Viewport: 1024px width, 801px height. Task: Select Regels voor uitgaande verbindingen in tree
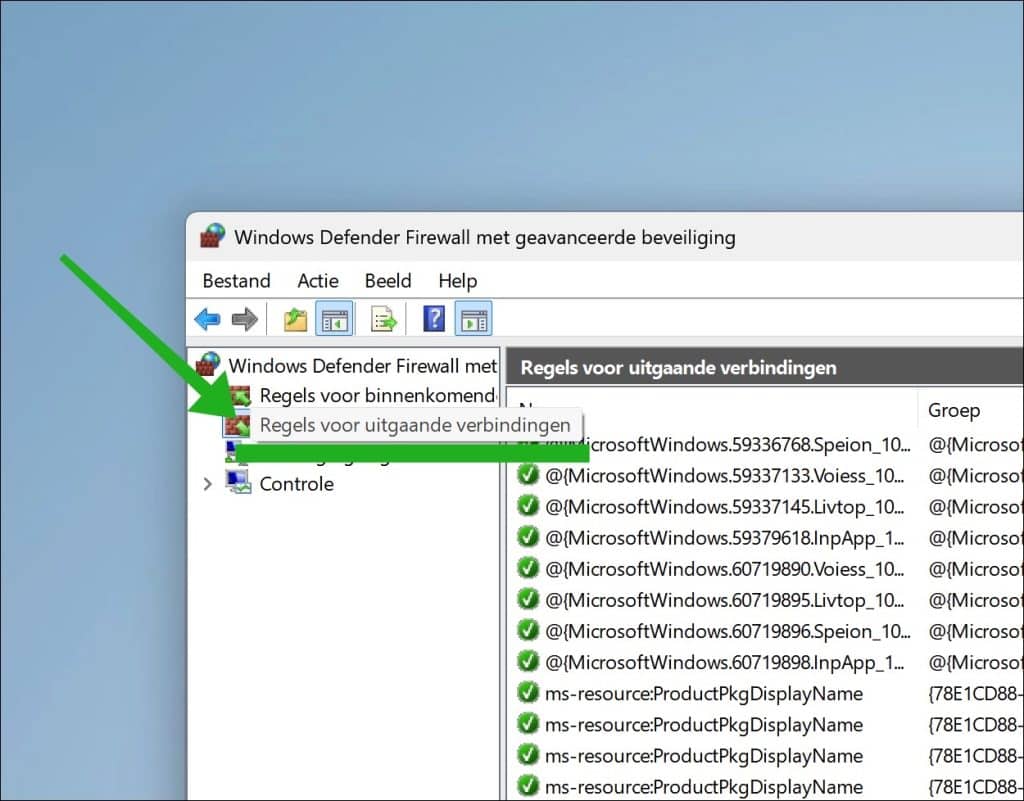415,426
